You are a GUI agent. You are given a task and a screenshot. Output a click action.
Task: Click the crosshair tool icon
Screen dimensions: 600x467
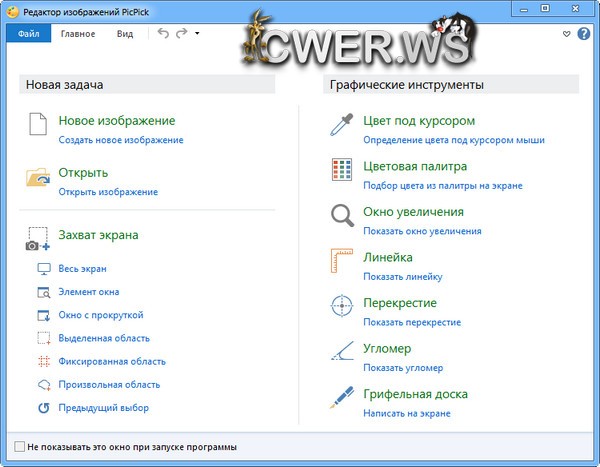tap(342, 307)
